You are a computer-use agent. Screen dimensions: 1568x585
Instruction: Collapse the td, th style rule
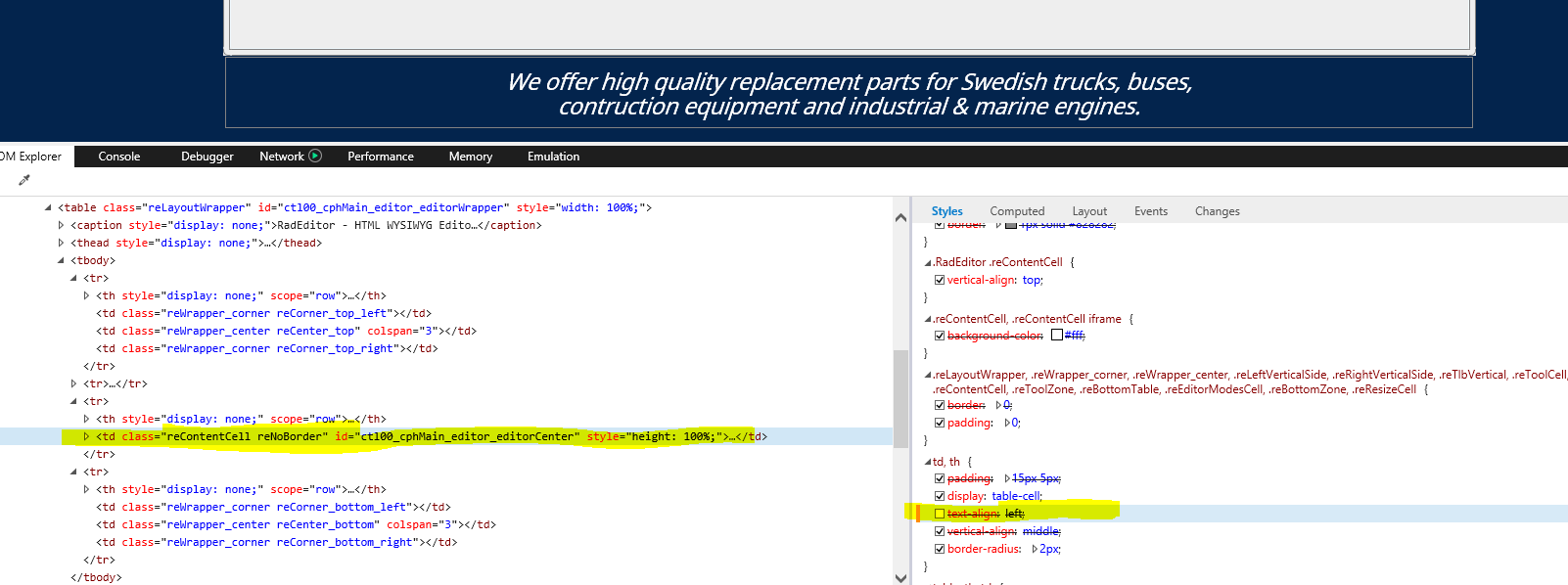click(928, 462)
